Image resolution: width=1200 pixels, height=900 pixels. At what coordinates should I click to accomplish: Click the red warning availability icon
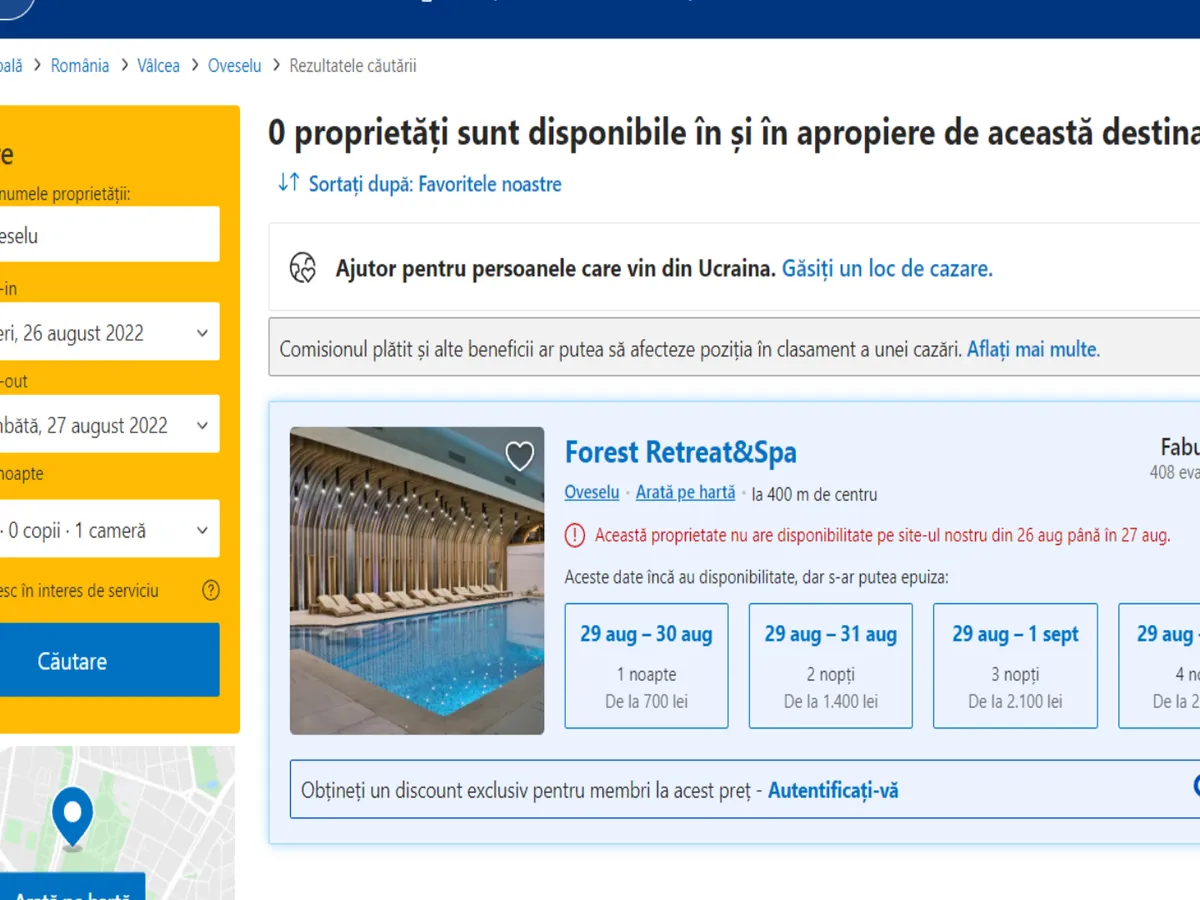click(x=575, y=535)
